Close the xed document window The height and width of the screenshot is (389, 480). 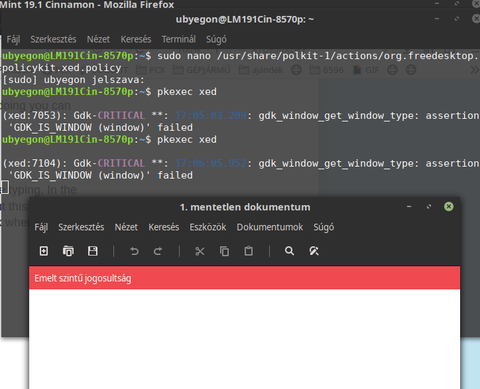point(449,207)
